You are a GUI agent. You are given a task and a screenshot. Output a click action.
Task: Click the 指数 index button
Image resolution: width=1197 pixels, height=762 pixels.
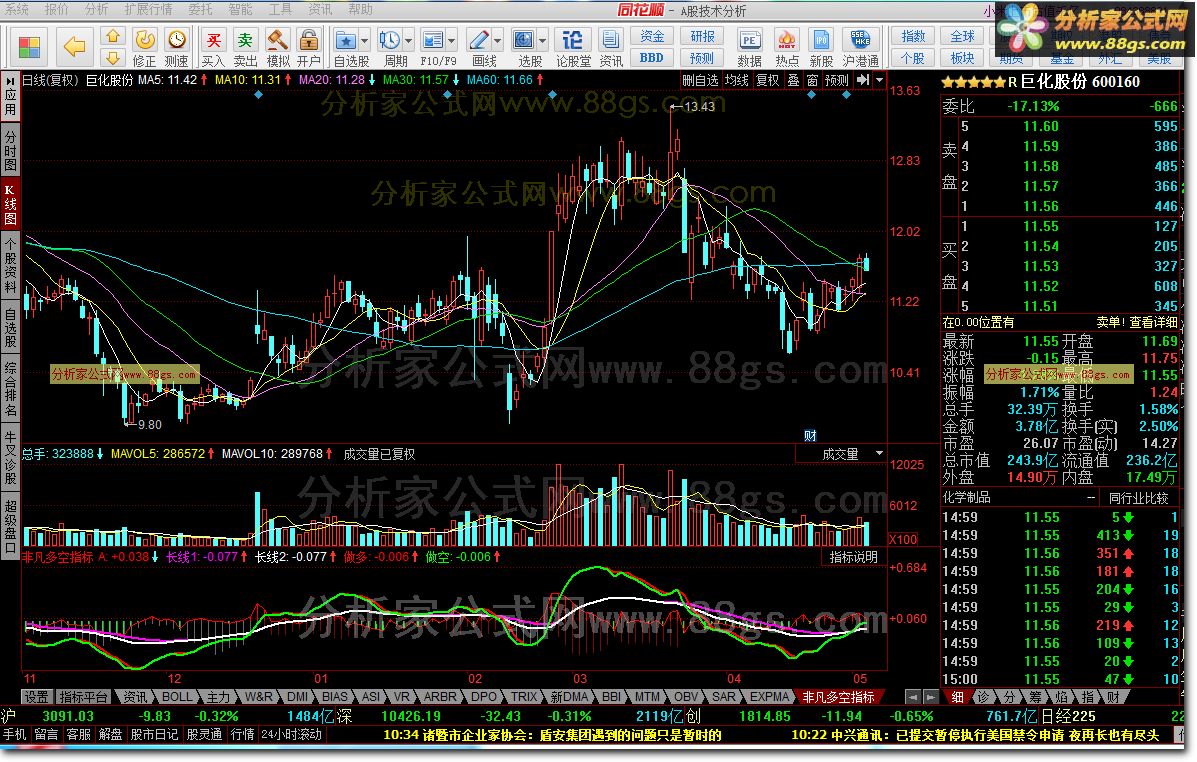coord(913,37)
